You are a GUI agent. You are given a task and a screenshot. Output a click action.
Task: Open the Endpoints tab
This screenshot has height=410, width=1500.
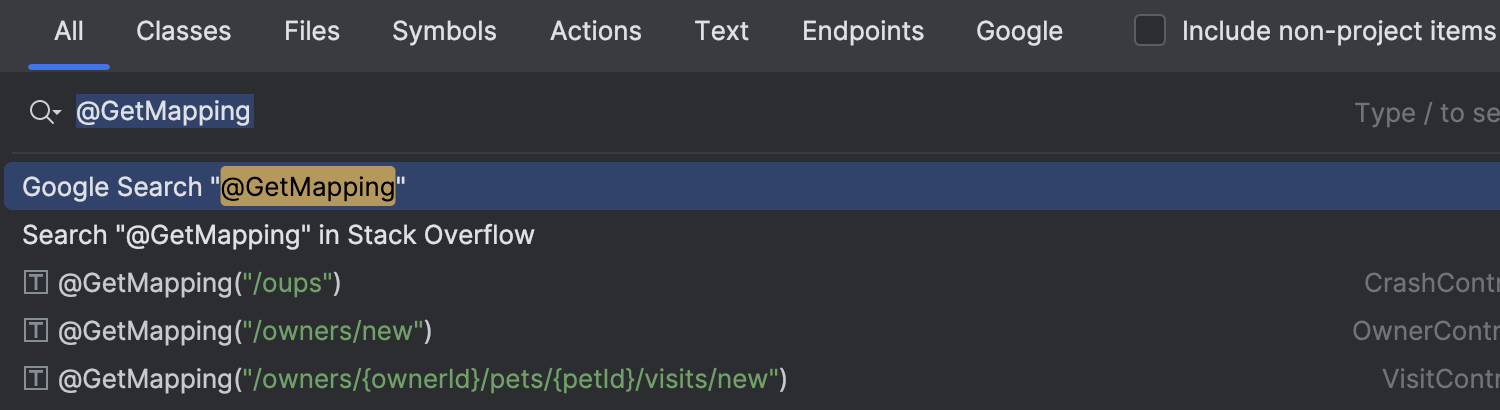pyautogui.click(x=863, y=31)
